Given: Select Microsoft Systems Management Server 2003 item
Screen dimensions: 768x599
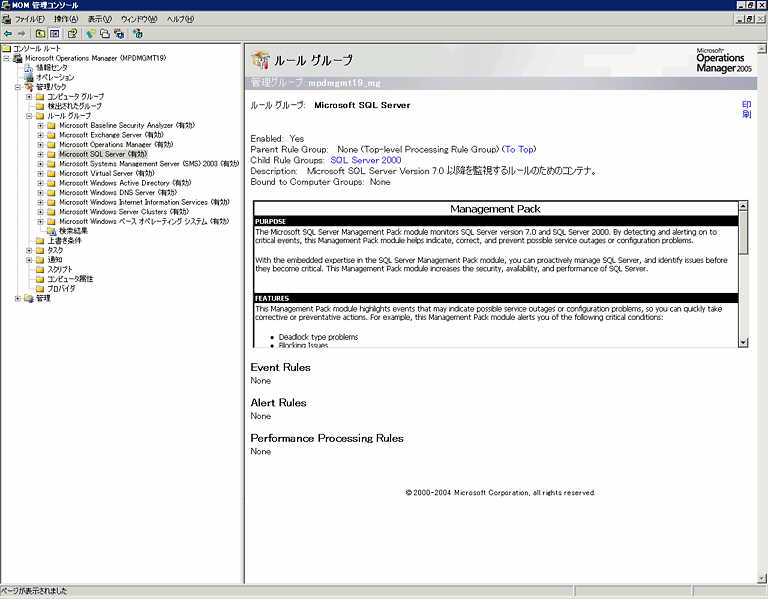Looking at the screenshot, I should tap(149, 164).
